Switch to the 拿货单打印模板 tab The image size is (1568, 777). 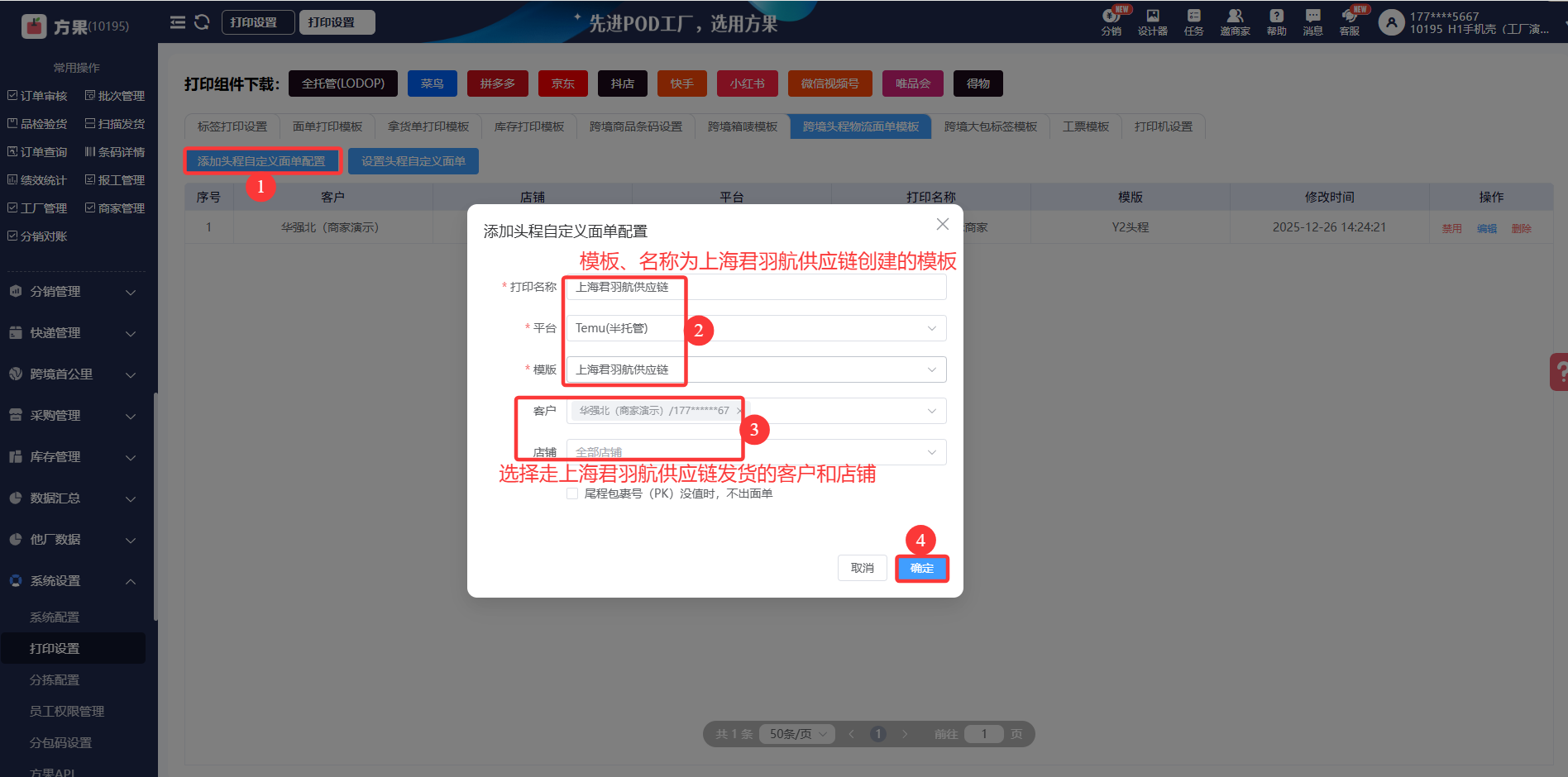[x=428, y=126]
